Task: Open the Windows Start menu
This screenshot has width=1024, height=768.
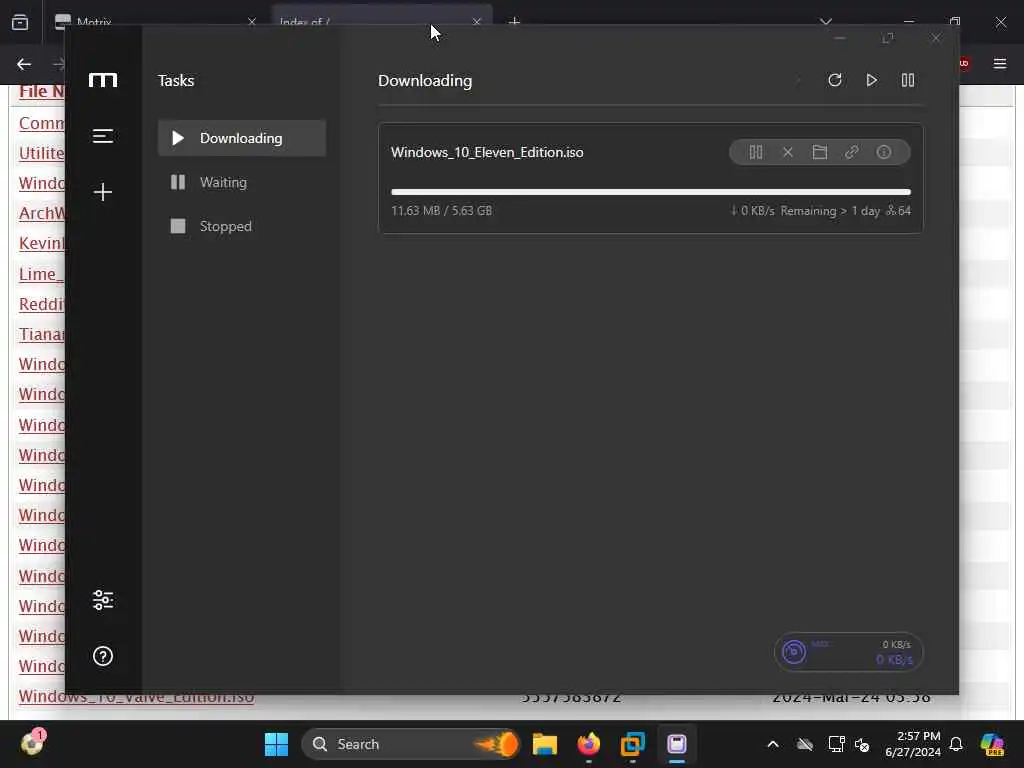Action: 276,744
